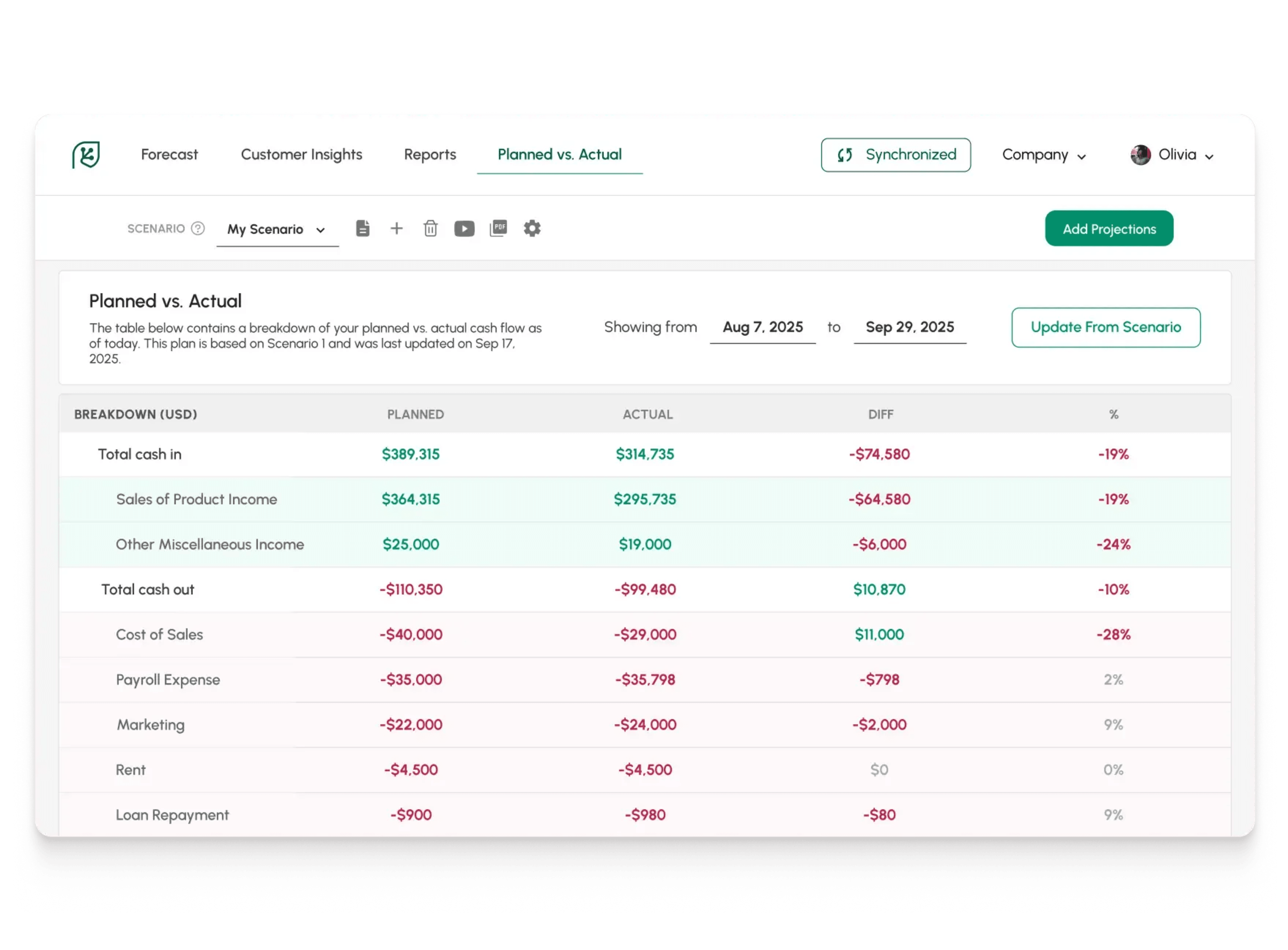Click the BREAKDOWN (USD) column header

click(x=136, y=415)
